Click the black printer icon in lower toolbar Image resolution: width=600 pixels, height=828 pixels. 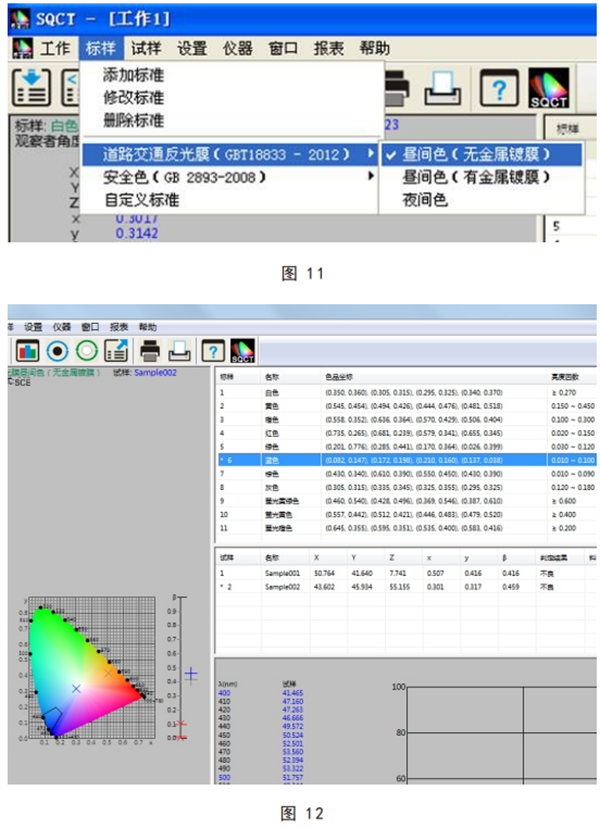pos(150,351)
